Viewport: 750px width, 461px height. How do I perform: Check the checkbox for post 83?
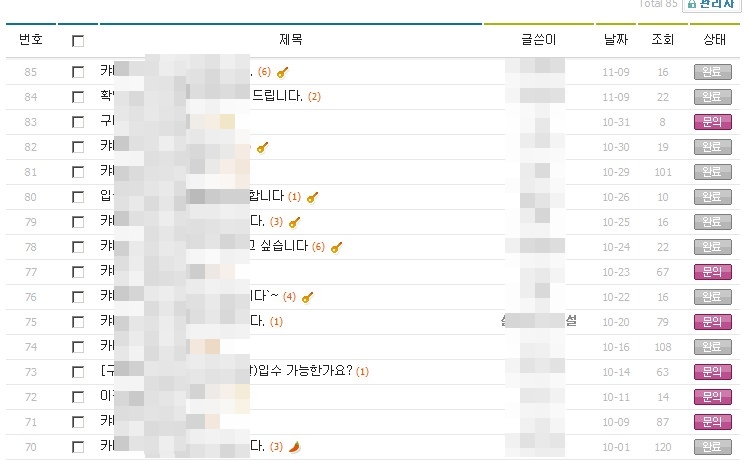pos(78,122)
